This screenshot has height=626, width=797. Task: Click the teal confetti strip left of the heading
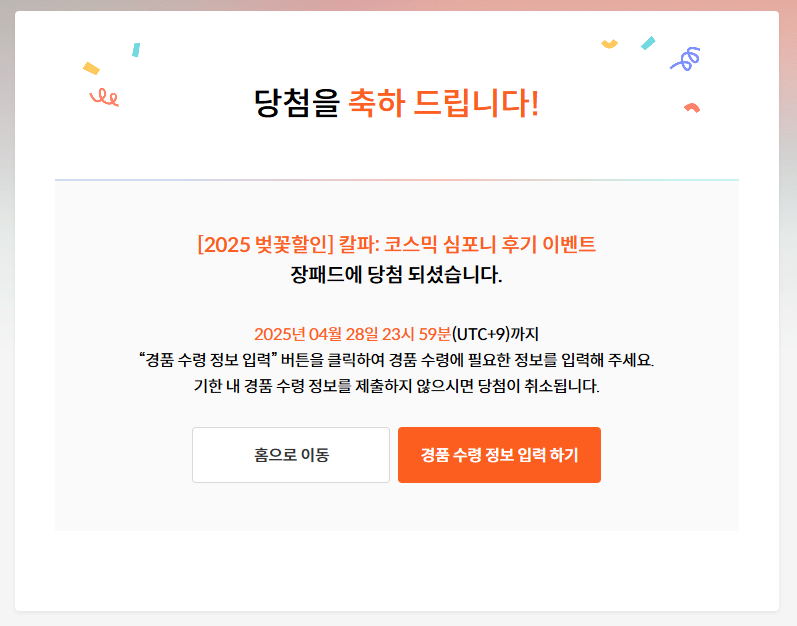[x=136, y=50]
